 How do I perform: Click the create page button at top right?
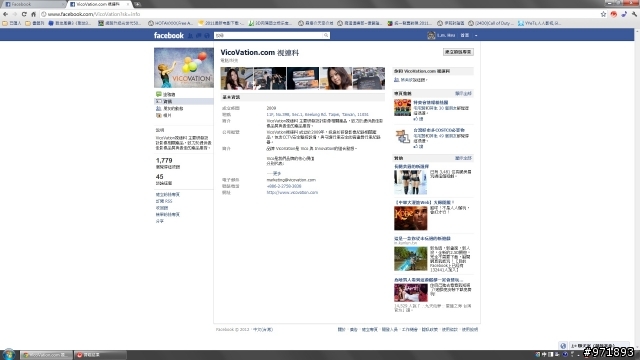pos(458,52)
